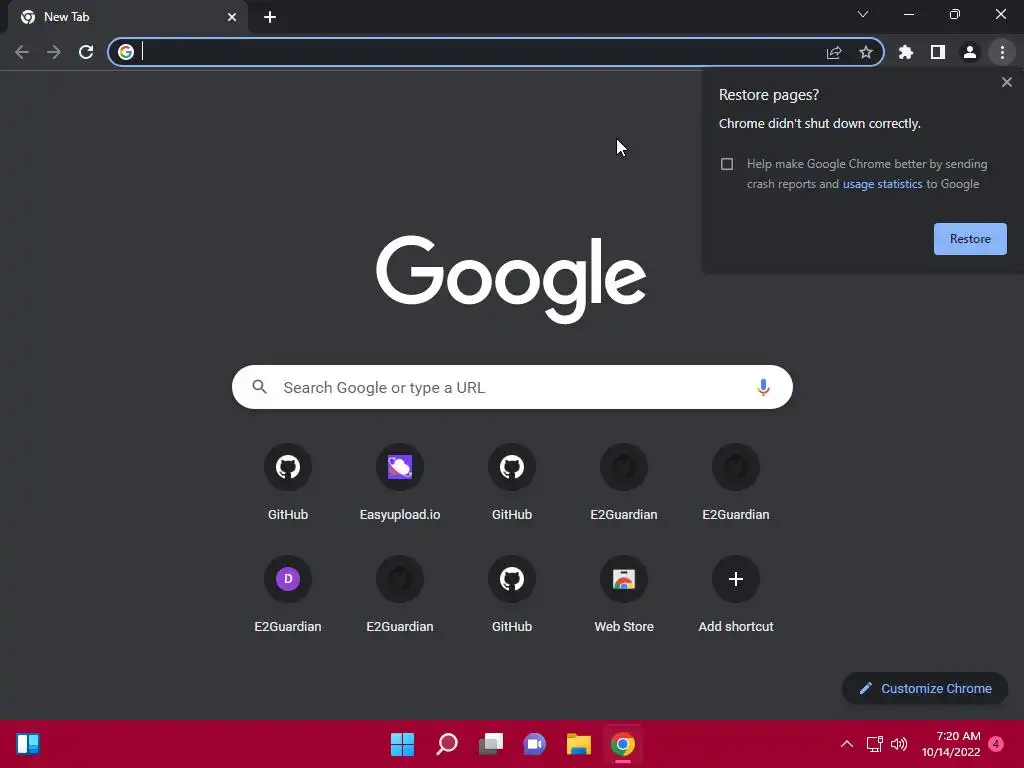Reload the page with refresh icon
The height and width of the screenshot is (768, 1024).
[x=86, y=52]
